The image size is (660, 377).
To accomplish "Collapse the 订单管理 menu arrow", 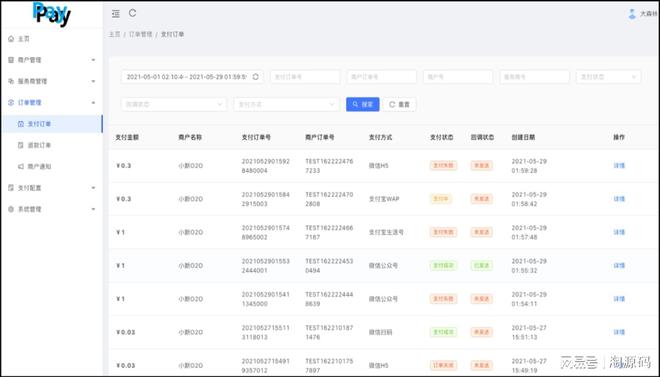I will coord(93,103).
